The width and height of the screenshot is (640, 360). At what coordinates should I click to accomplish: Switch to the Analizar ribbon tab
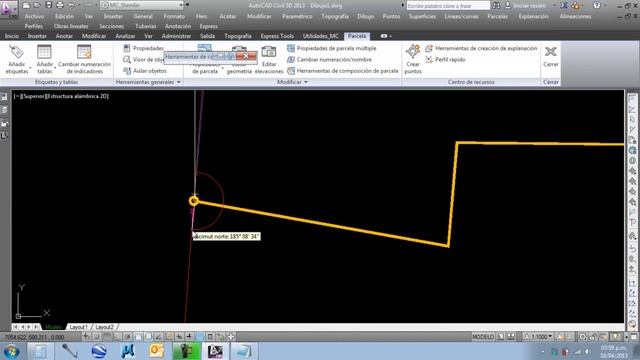click(x=125, y=36)
